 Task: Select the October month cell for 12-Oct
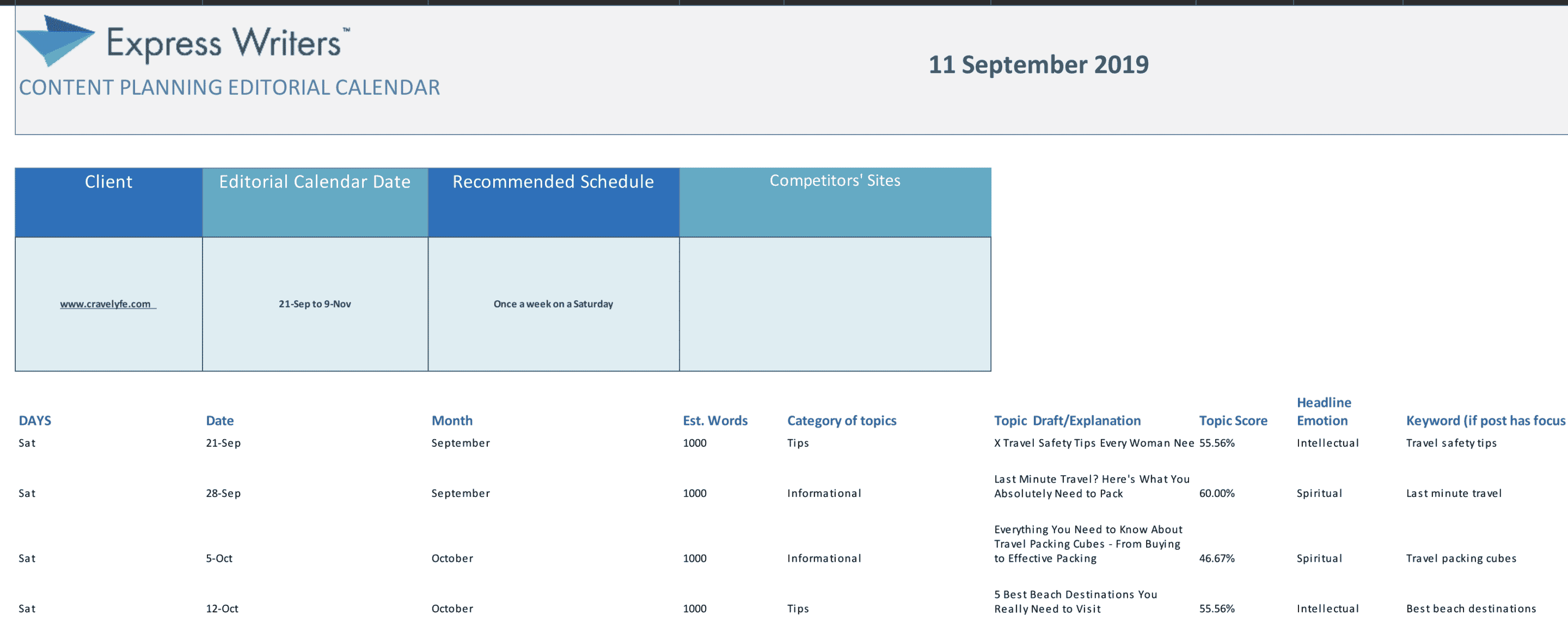452,609
